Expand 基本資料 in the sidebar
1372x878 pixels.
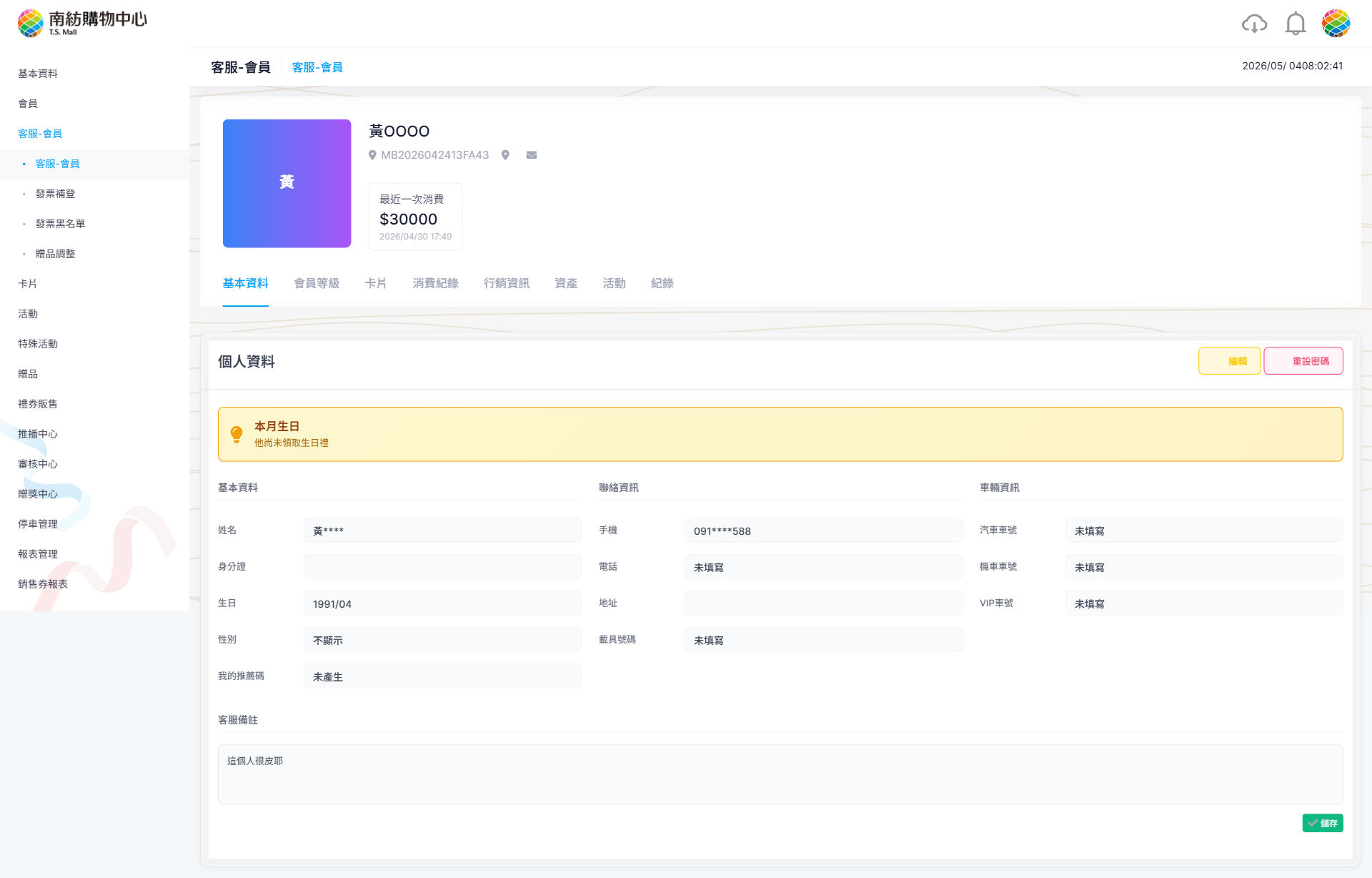tap(38, 74)
